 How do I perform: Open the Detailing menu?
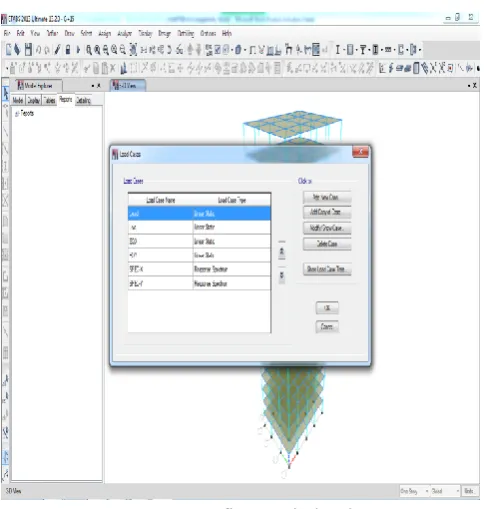[x=185, y=33]
